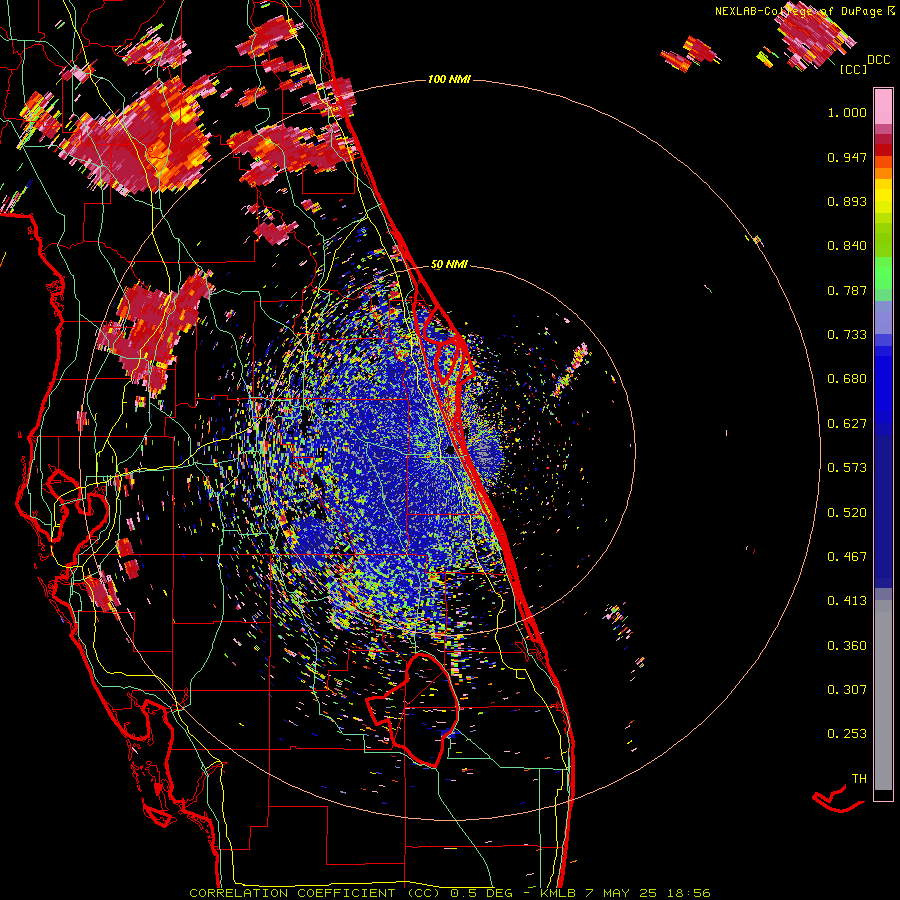900x900 pixels.
Task: Click the gray lower segment of color bar
Action: 883,695
